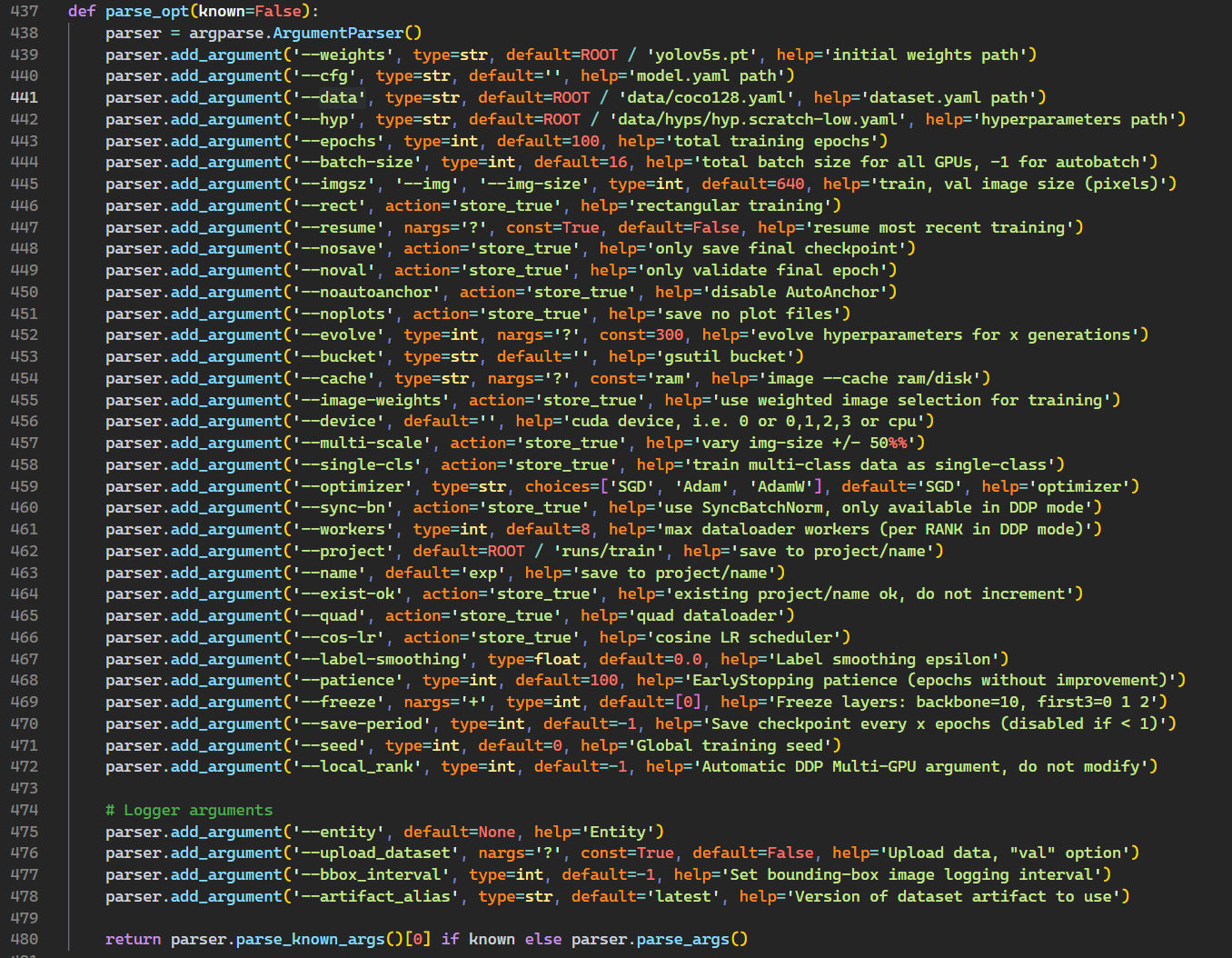Image resolution: width=1232 pixels, height=958 pixels.
Task: Click the '--upload_dataset' argument string
Action: [376, 853]
